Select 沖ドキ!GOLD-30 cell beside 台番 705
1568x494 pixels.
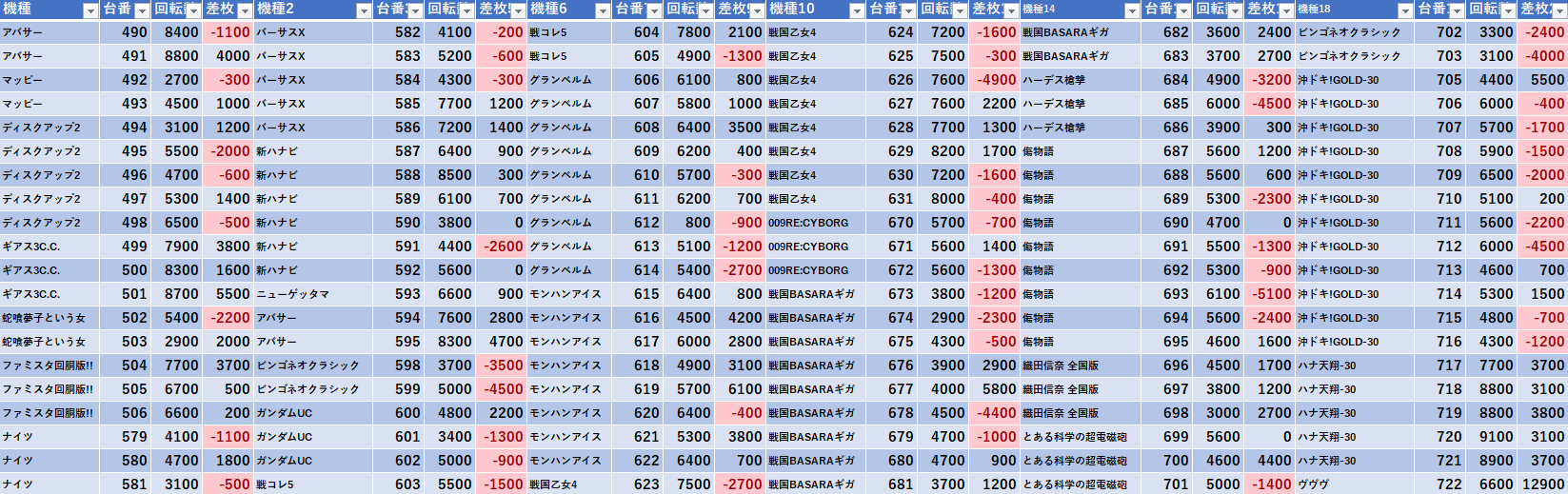(x=1355, y=80)
